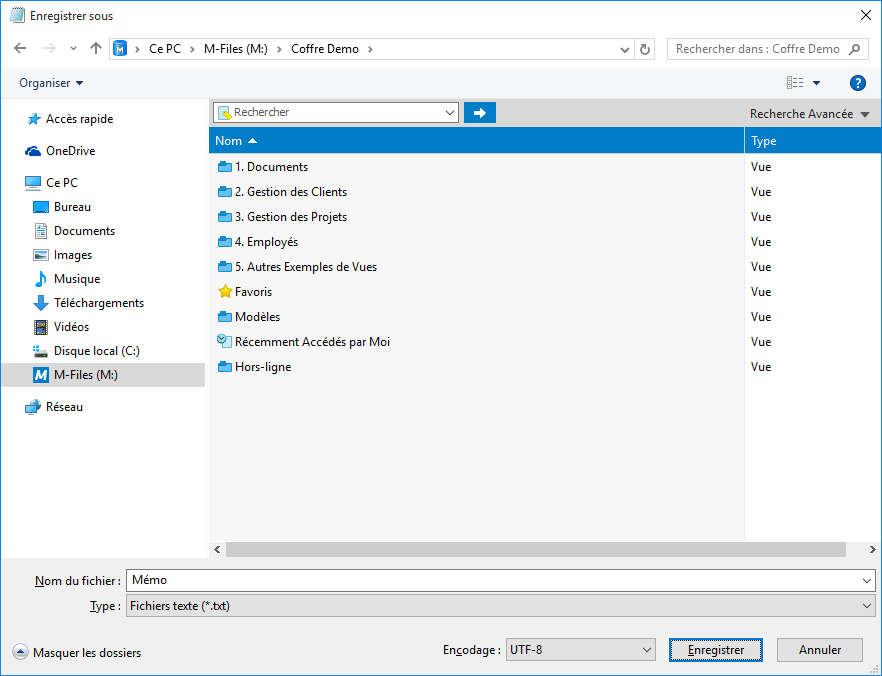Select M-Files (M:) drive in sidebar

pyautogui.click(x=85, y=375)
